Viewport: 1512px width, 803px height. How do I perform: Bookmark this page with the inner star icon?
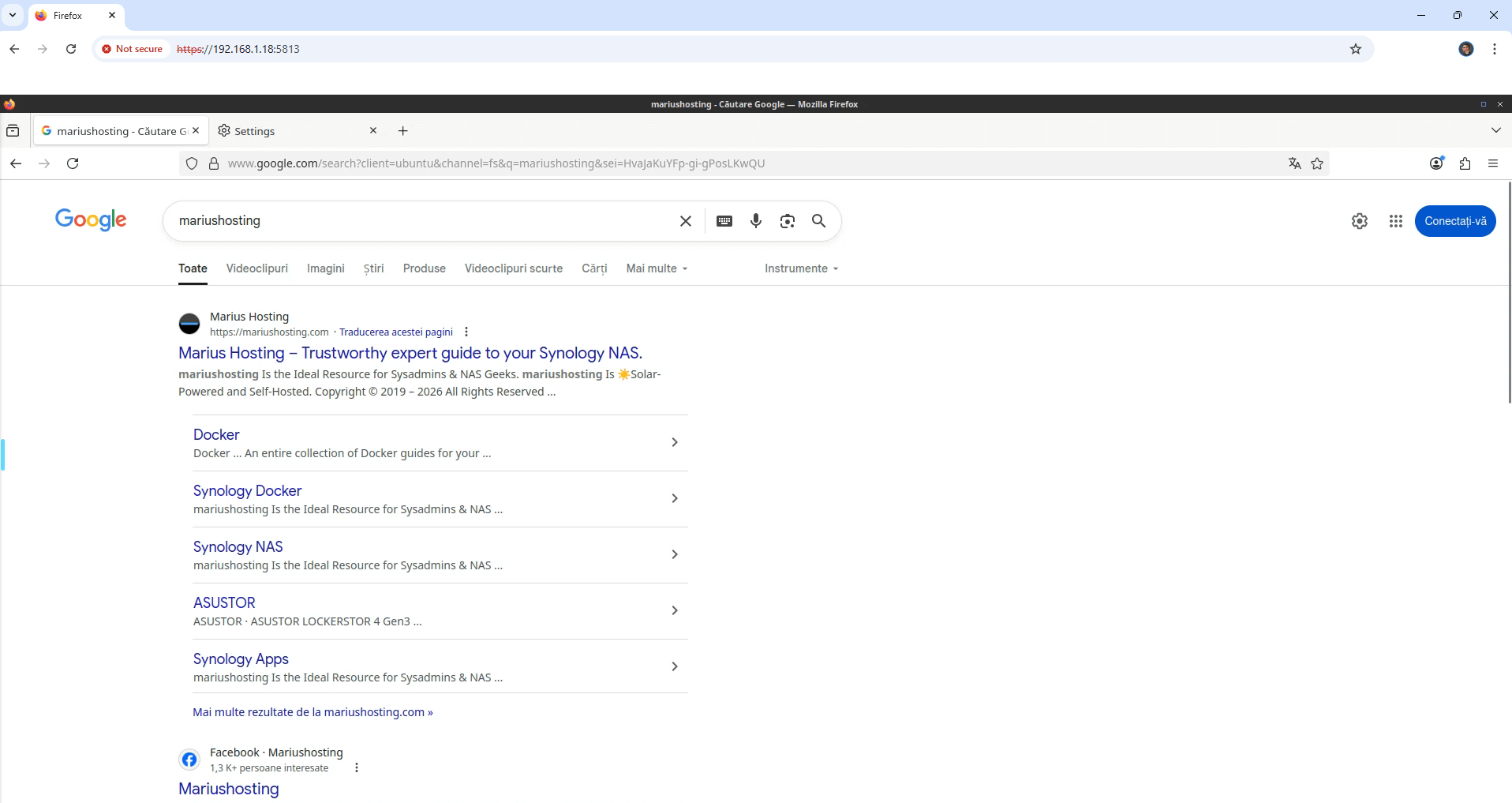(1317, 163)
